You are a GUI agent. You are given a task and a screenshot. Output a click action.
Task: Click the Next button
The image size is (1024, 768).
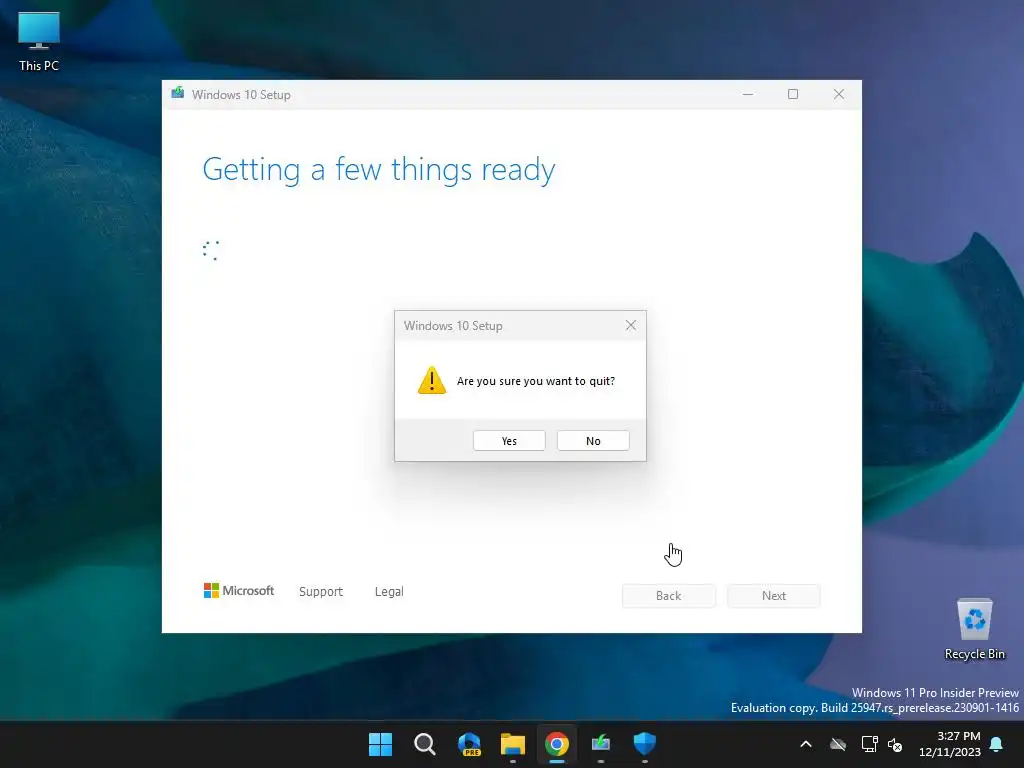[774, 596]
